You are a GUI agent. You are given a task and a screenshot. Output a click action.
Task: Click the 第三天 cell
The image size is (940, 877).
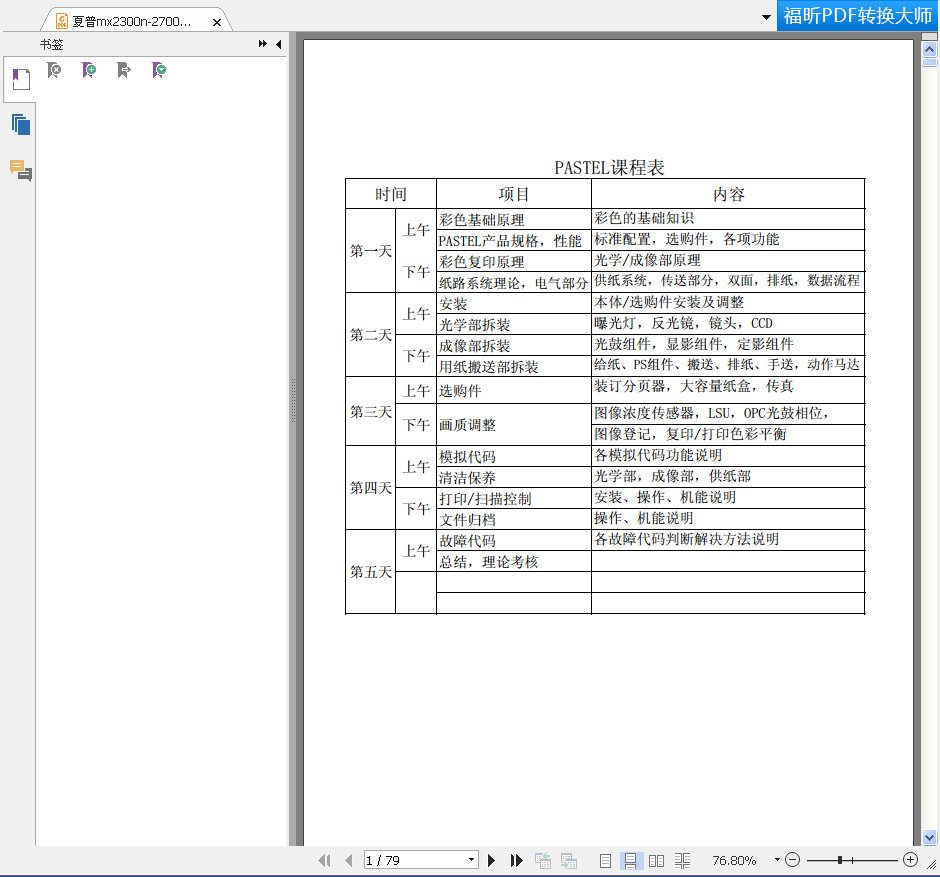tap(371, 412)
